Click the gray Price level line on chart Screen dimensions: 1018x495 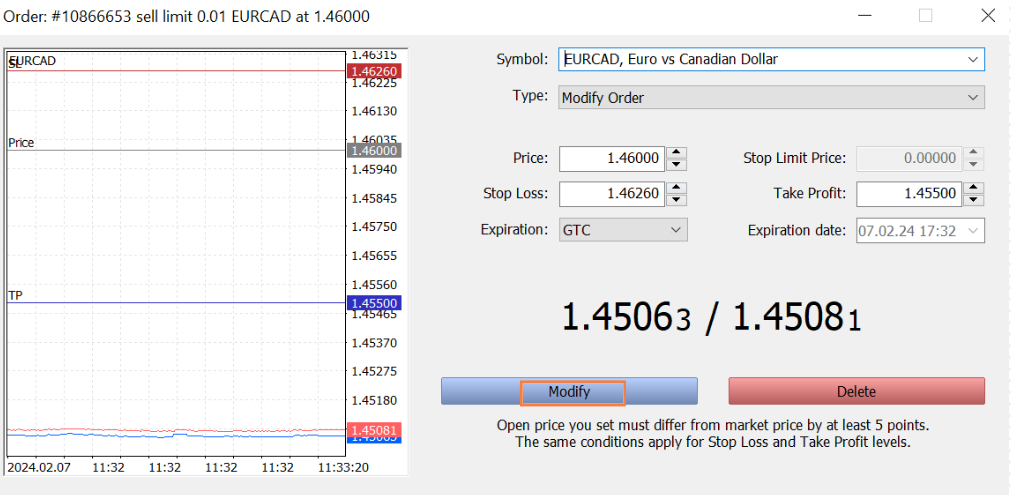[x=180, y=150]
